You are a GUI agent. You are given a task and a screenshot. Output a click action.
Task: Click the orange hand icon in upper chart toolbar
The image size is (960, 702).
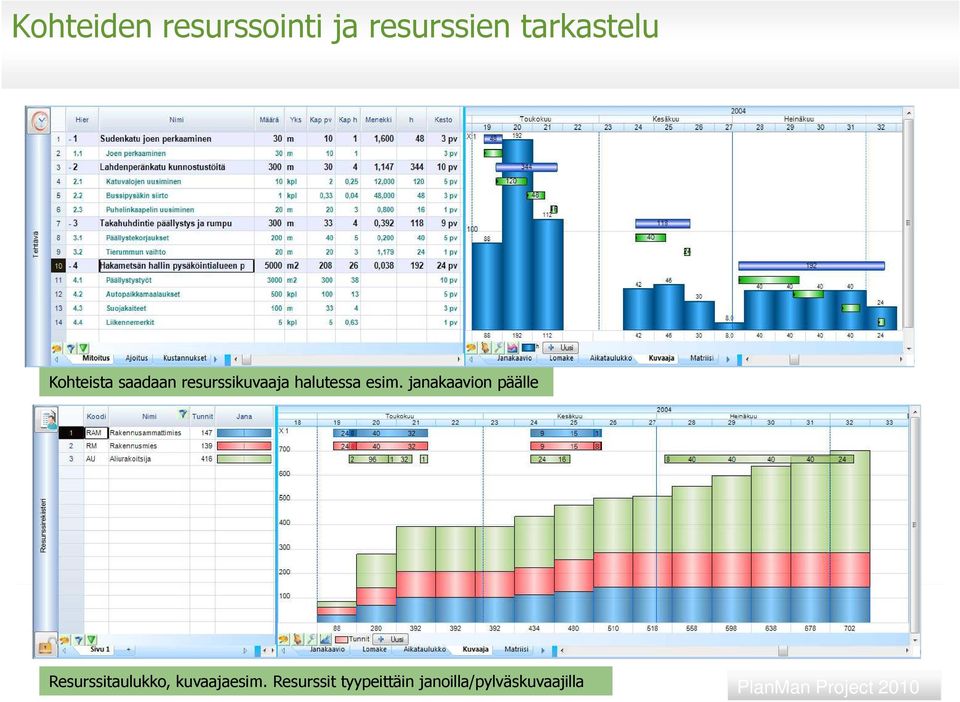471,348
